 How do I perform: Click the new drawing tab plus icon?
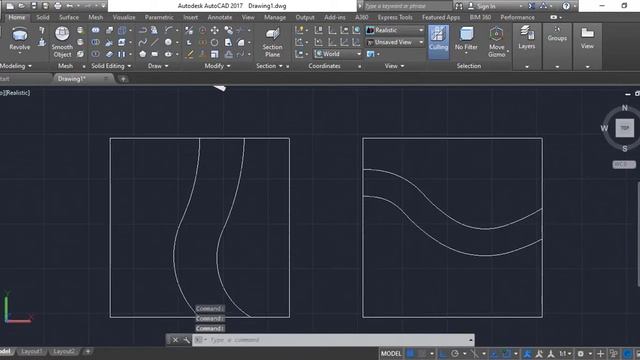tap(123, 79)
